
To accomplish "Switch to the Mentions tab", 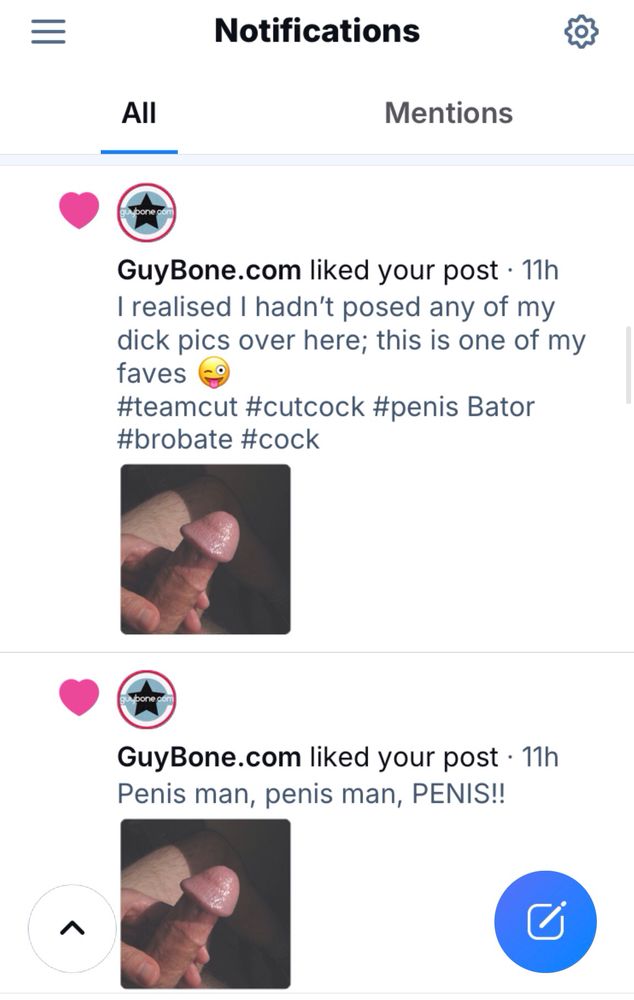I will [x=448, y=113].
